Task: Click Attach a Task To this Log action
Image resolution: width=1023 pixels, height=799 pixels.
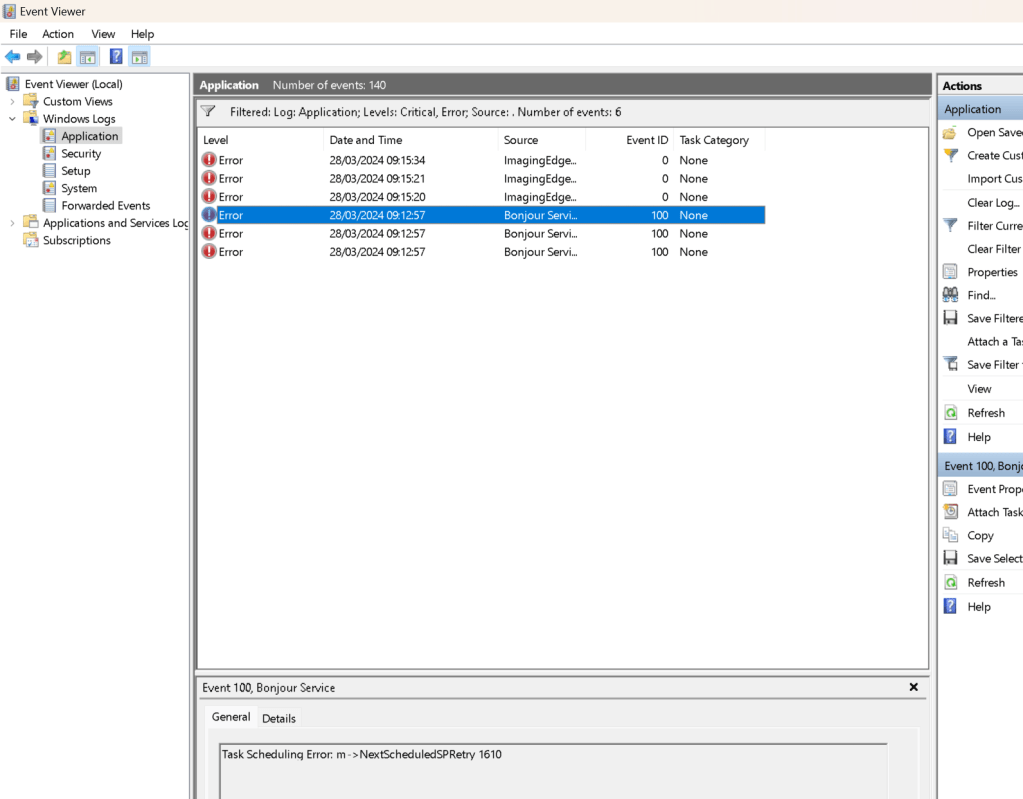Action: click(994, 342)
